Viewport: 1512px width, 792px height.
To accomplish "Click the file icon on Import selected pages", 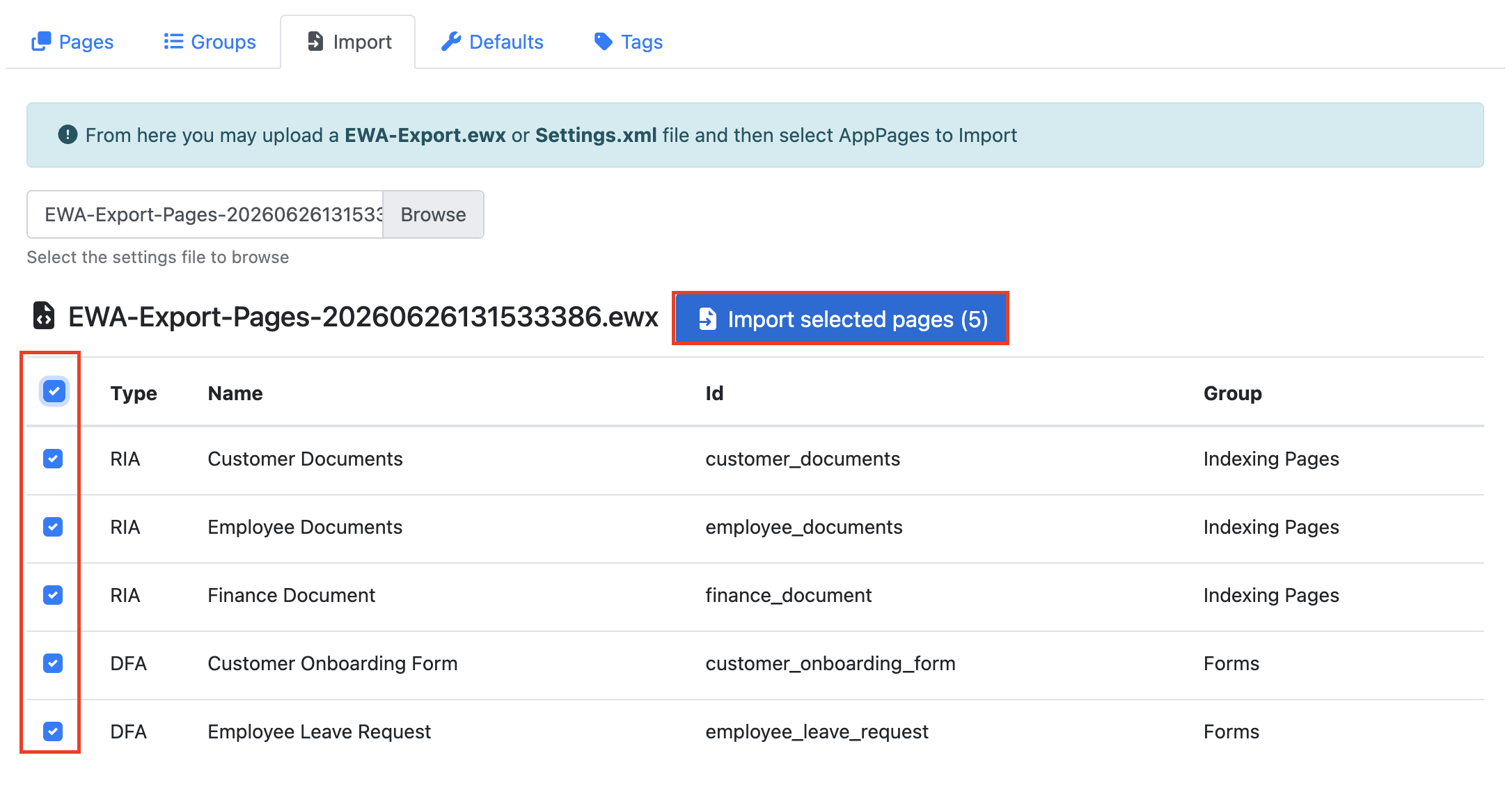I will [707, 319].
